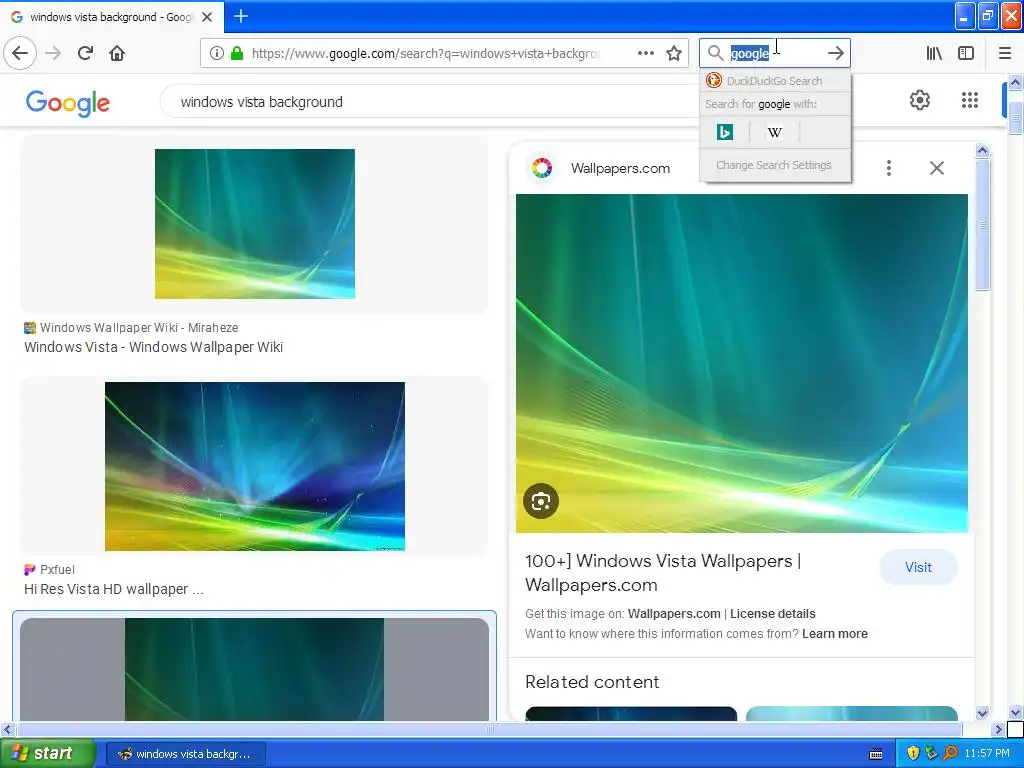Image resolution: width=1024 pixels, height=768 pixels.
Task: Click horizontal scrollbar right arrow
Action: [x=998, y=729]
